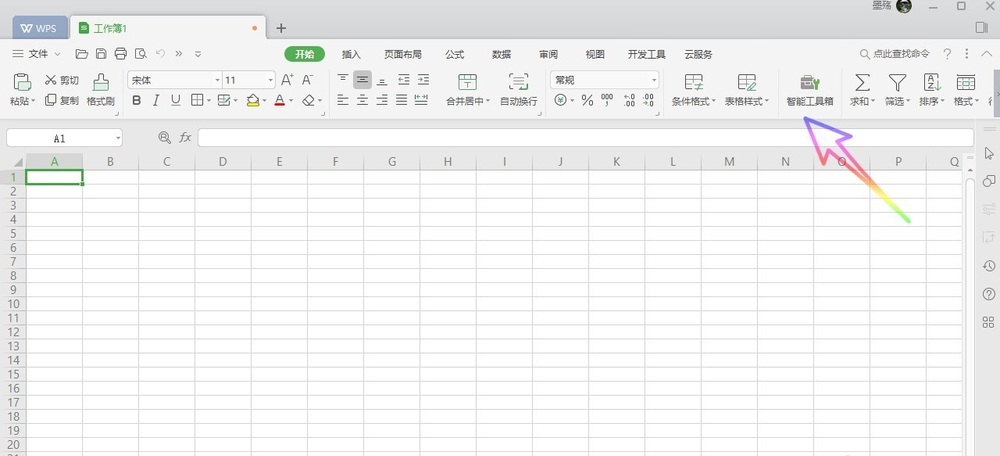
Task: Click the decrease indent icon
Action: point(404,80)
